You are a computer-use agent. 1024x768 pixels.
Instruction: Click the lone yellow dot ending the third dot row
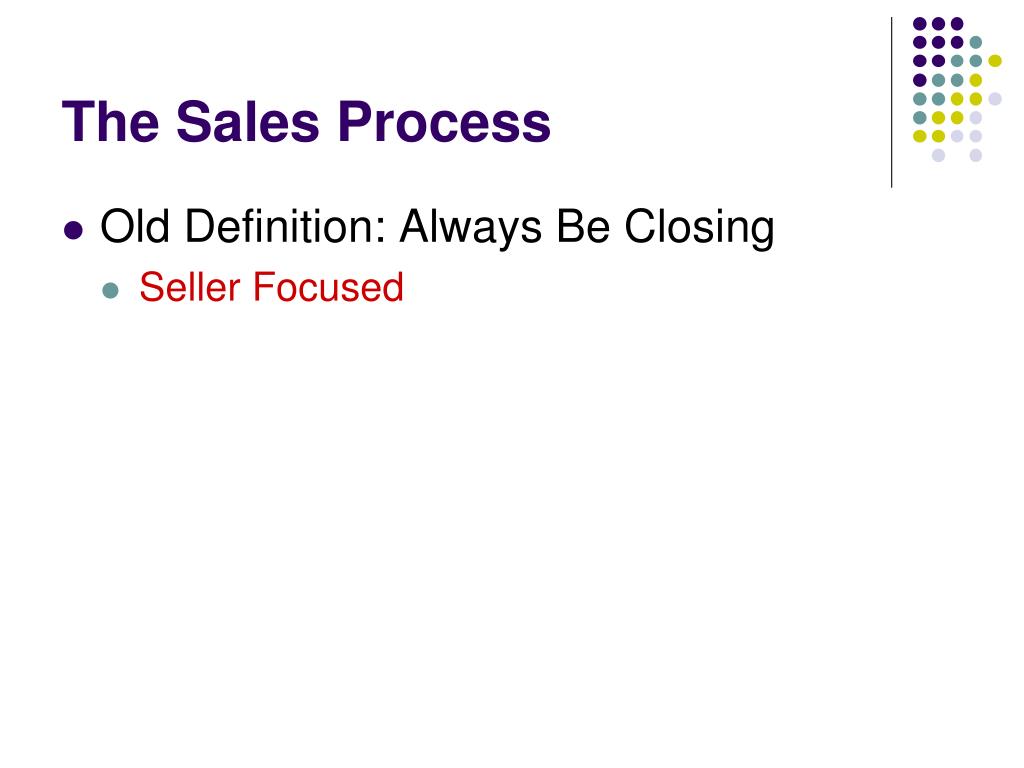(995, 61)
